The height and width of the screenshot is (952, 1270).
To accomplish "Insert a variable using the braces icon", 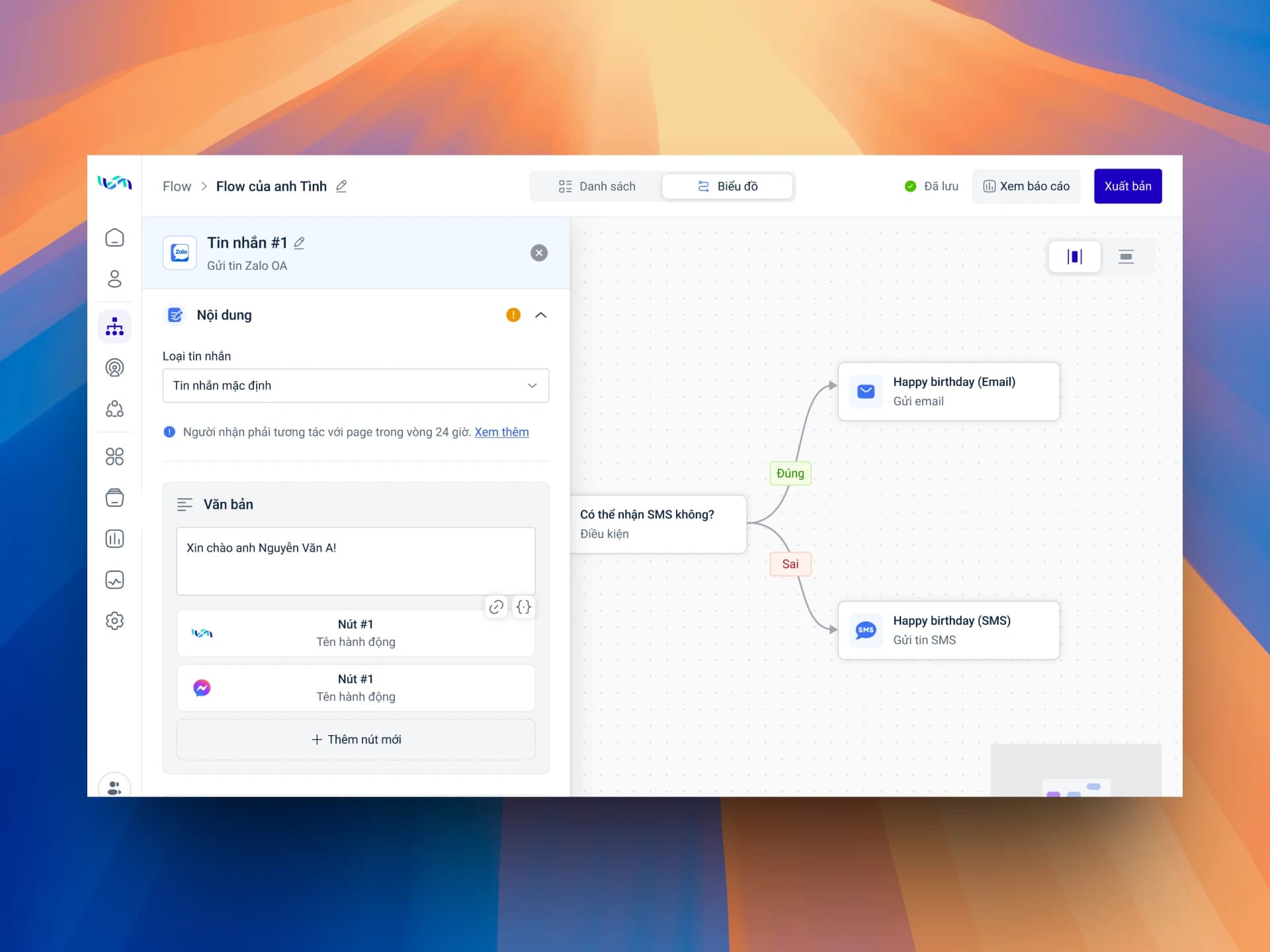I will click(524, 607).
